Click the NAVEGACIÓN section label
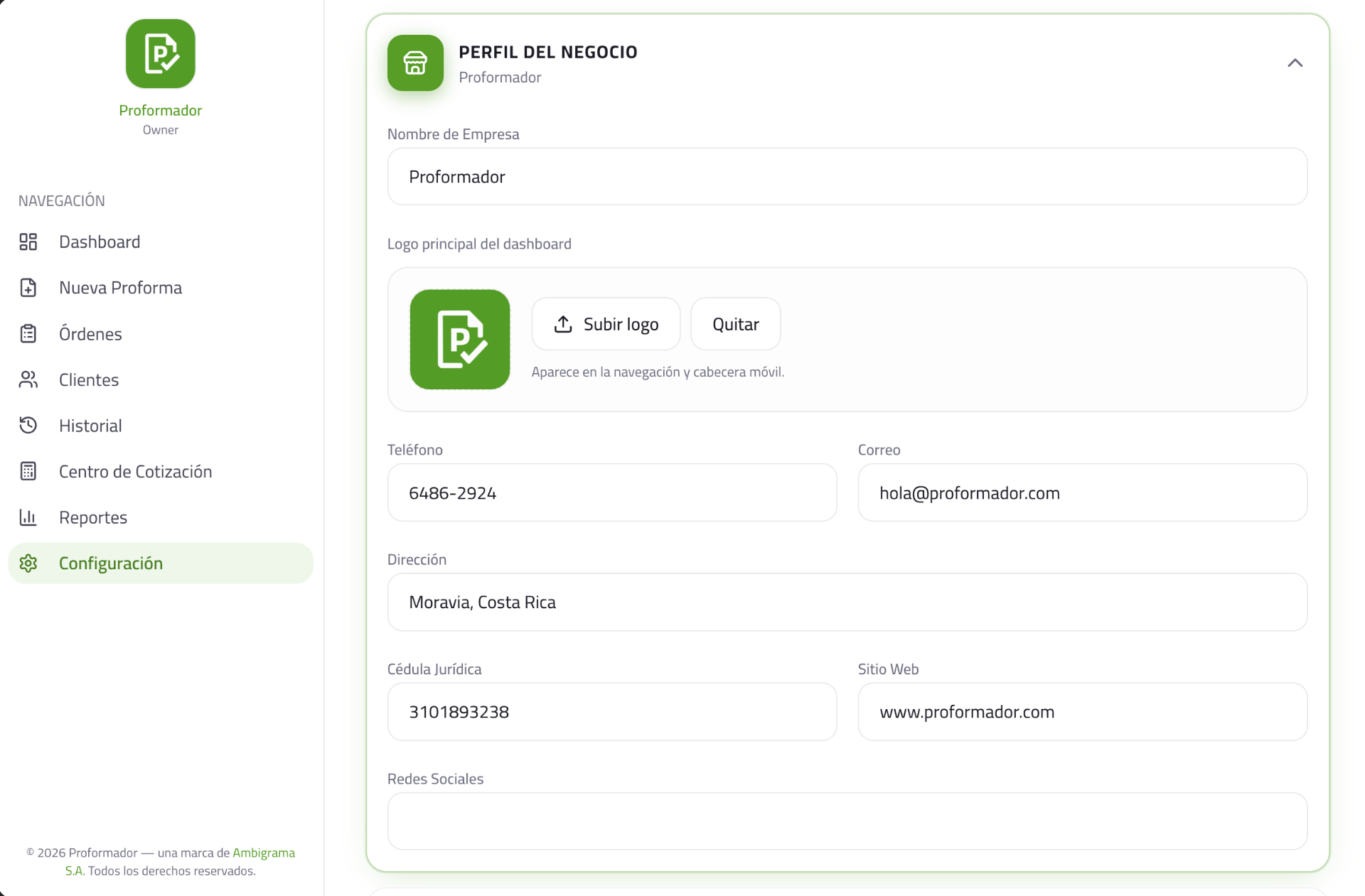 62,201
